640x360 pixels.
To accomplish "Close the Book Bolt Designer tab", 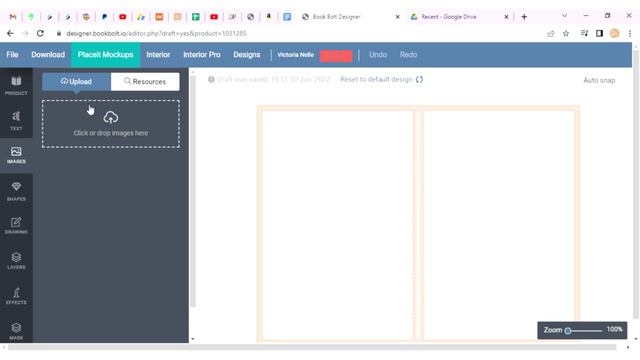I will [x=398, y=17].
